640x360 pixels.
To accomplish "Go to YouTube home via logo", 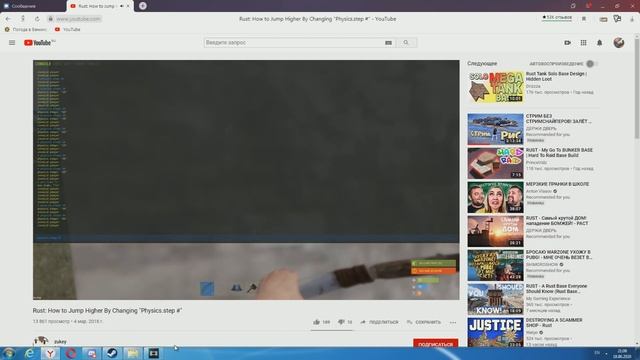I will click(39, 42).
